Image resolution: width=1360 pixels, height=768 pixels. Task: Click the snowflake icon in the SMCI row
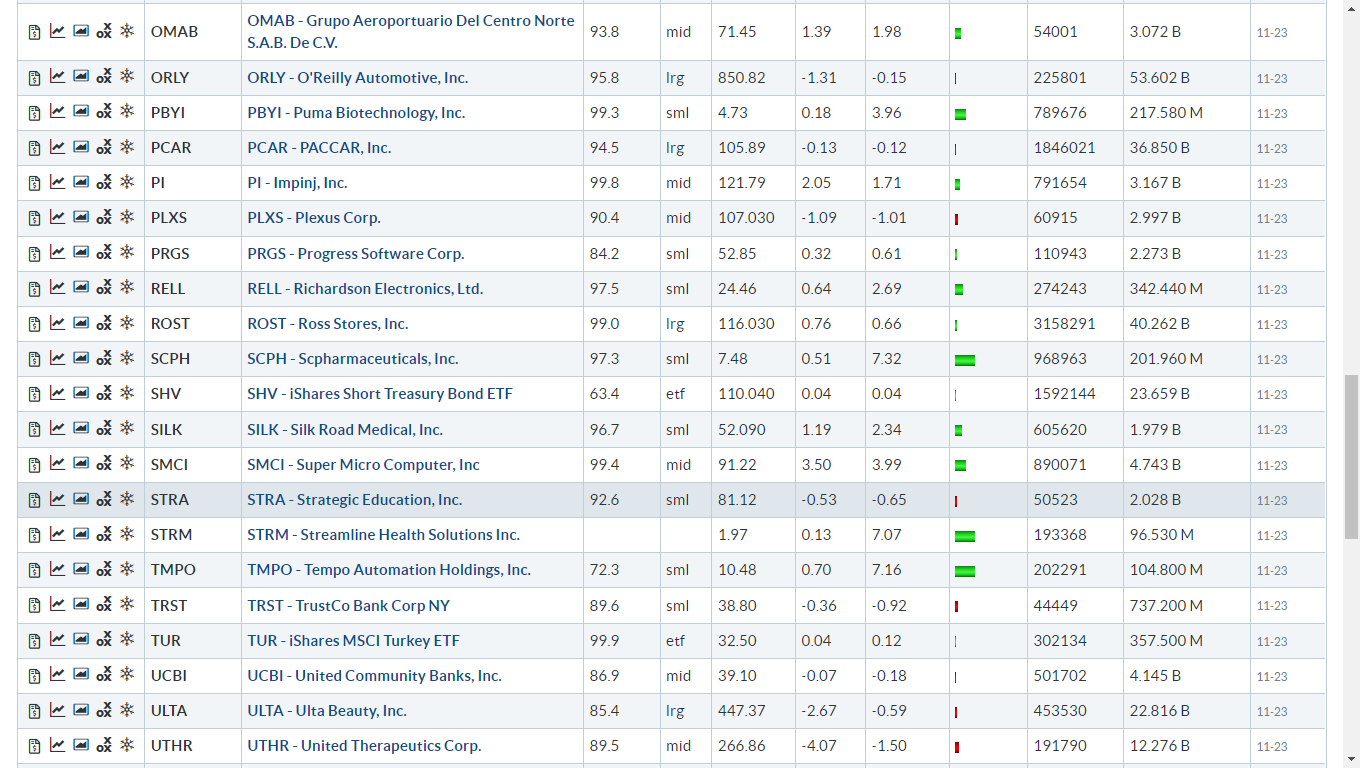(127, 464)
